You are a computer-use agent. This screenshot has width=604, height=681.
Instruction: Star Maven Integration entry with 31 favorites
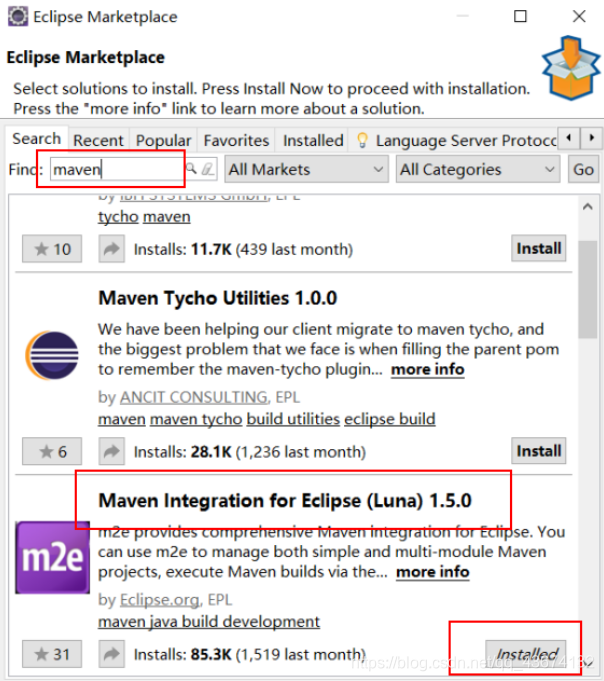pyautogui.click(x=52, y=654)
